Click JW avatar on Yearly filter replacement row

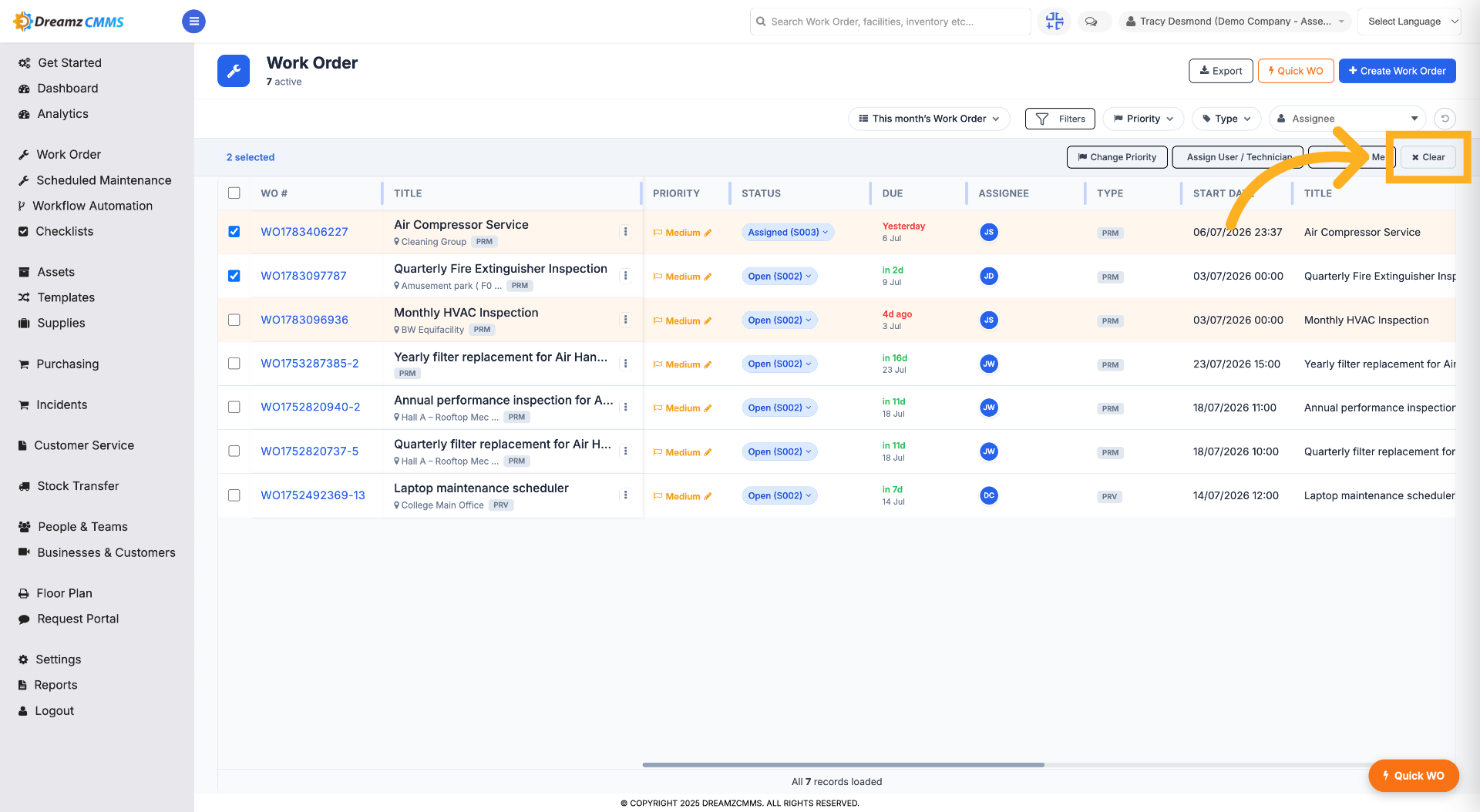click(x=989, y=364)
